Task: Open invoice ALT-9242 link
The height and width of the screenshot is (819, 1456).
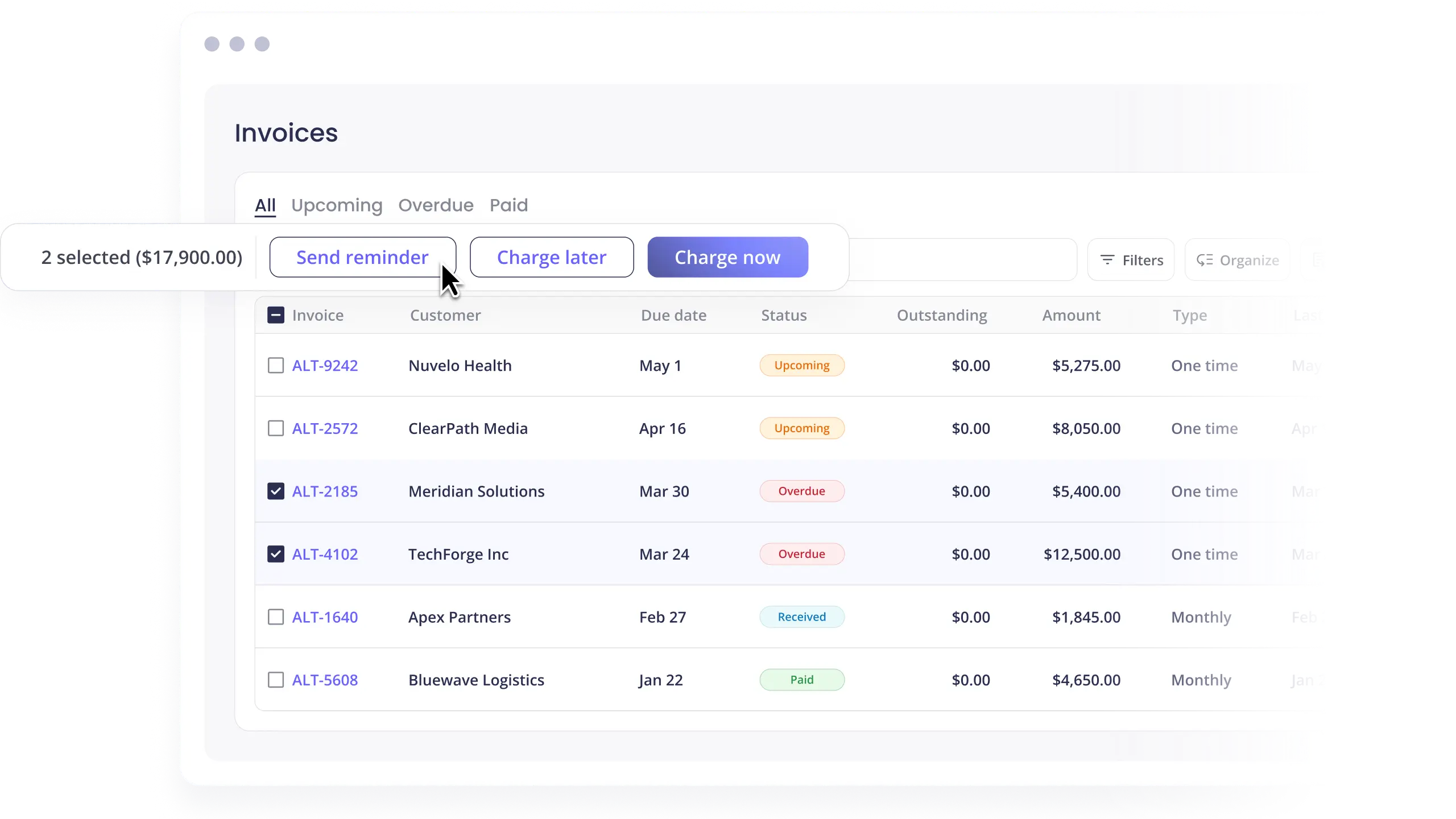Action: pyautogui.click(x=325, y=365)
